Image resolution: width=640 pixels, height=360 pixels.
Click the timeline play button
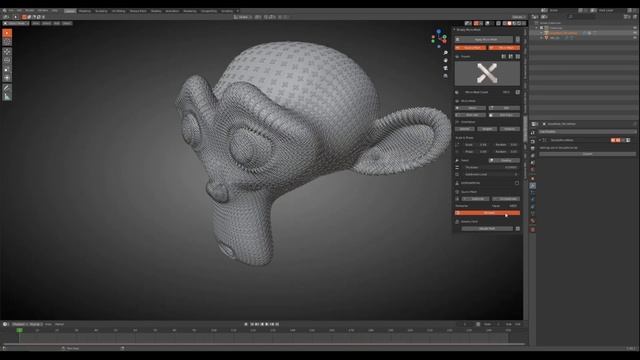coord(267,324)
